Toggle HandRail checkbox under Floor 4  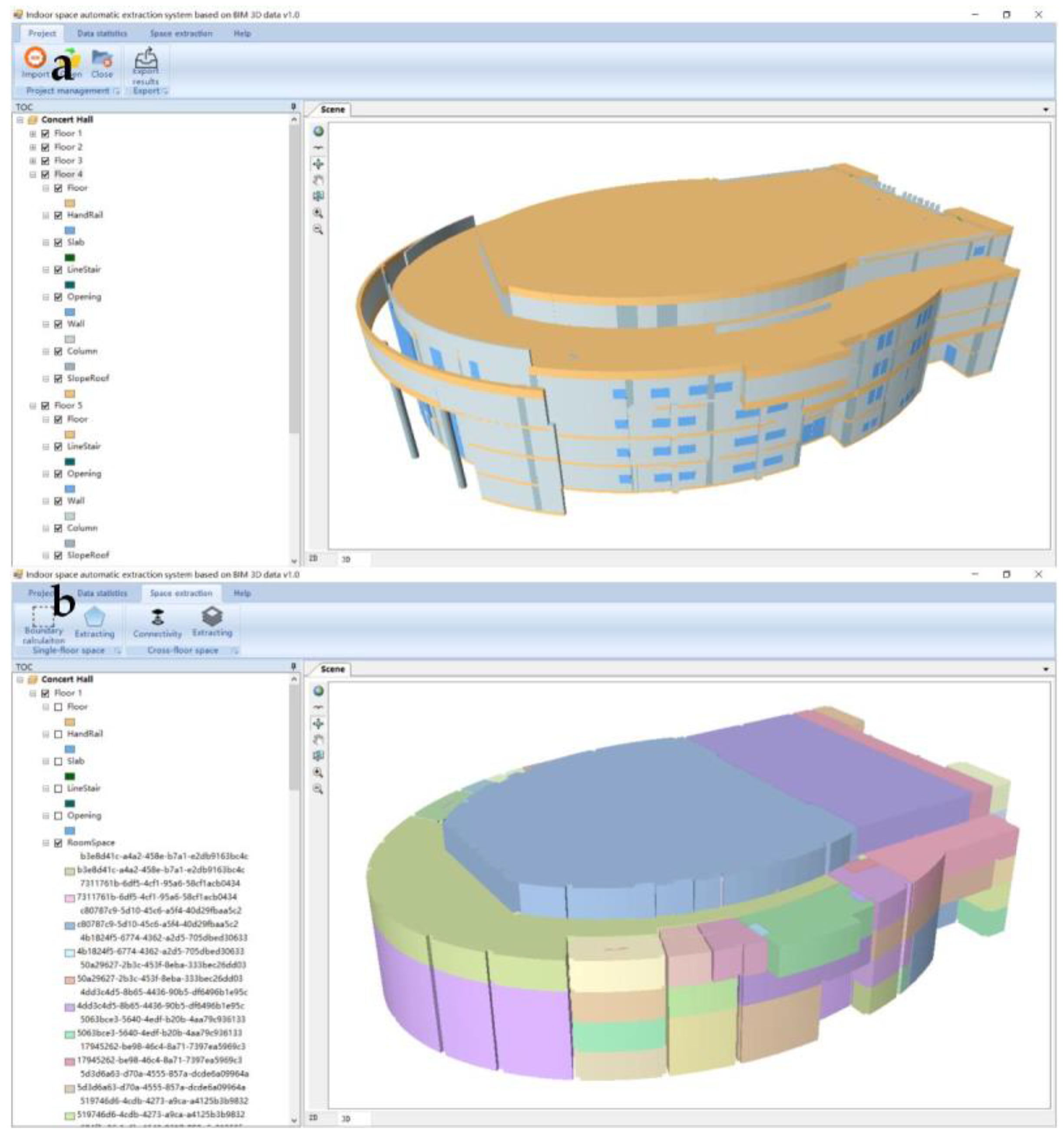58,215
